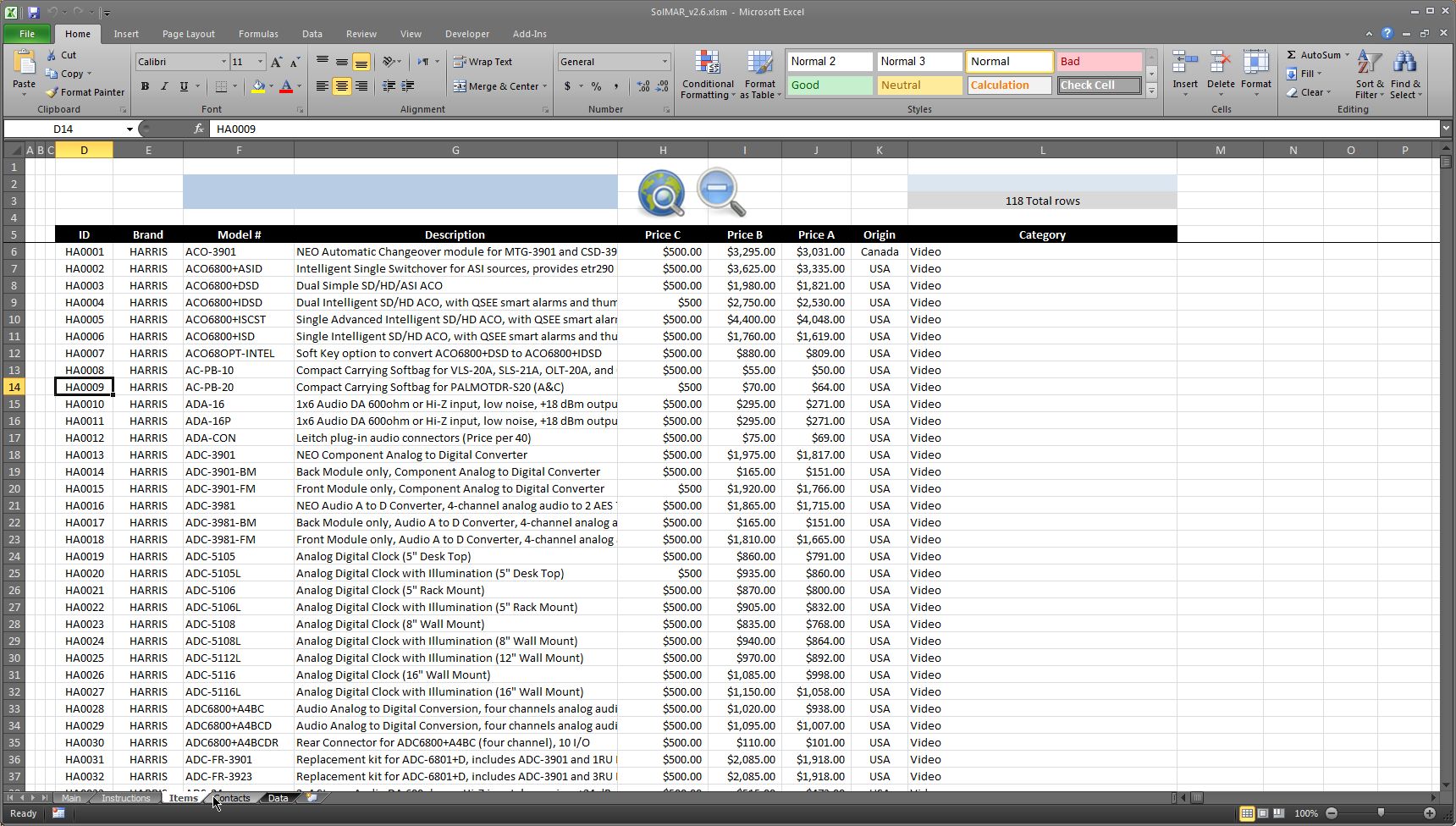
Task: Increase decimal places
Action: (643, 86)
